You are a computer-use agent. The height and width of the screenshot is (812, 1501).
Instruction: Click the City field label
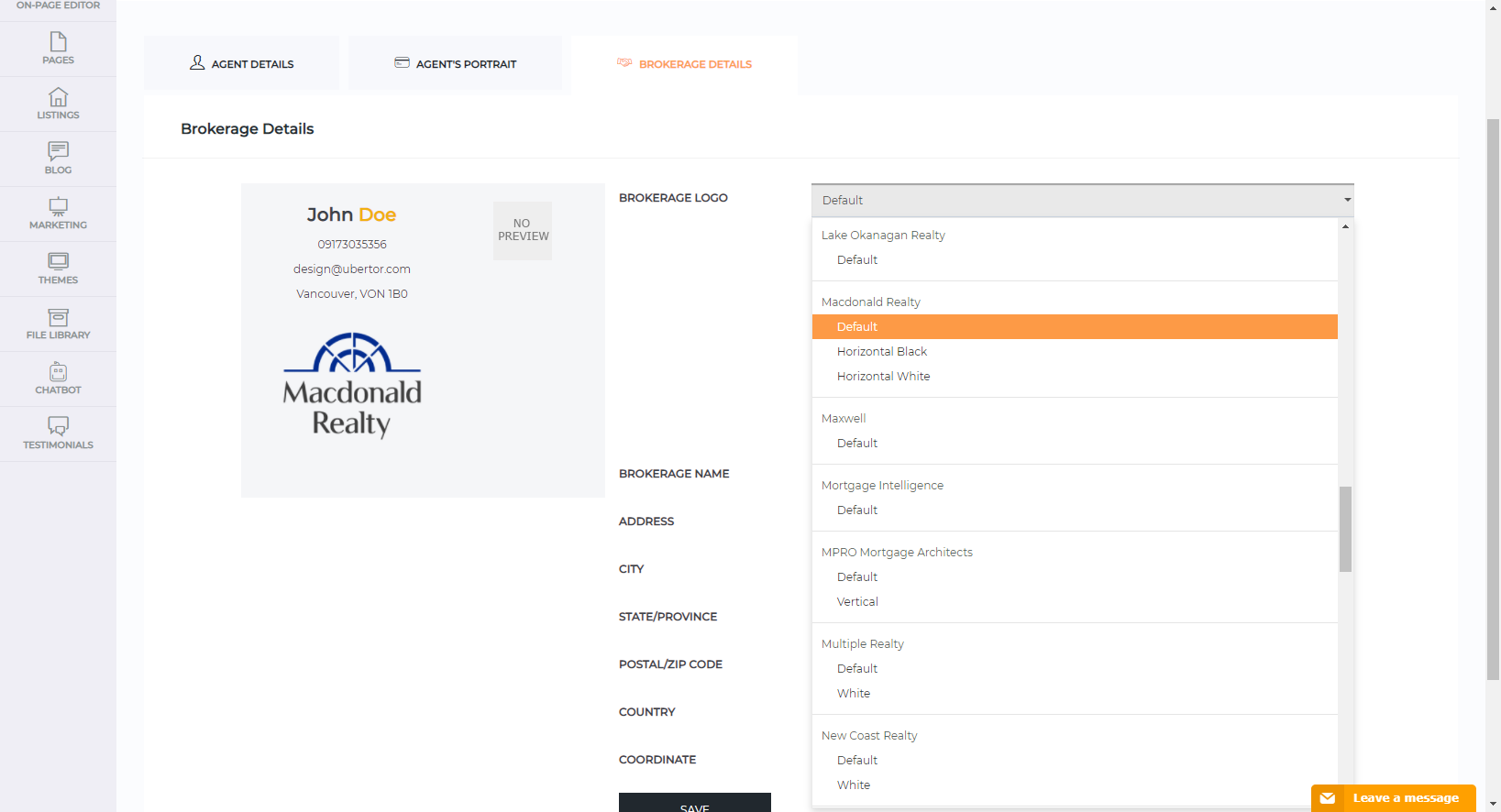click(631, 569)
